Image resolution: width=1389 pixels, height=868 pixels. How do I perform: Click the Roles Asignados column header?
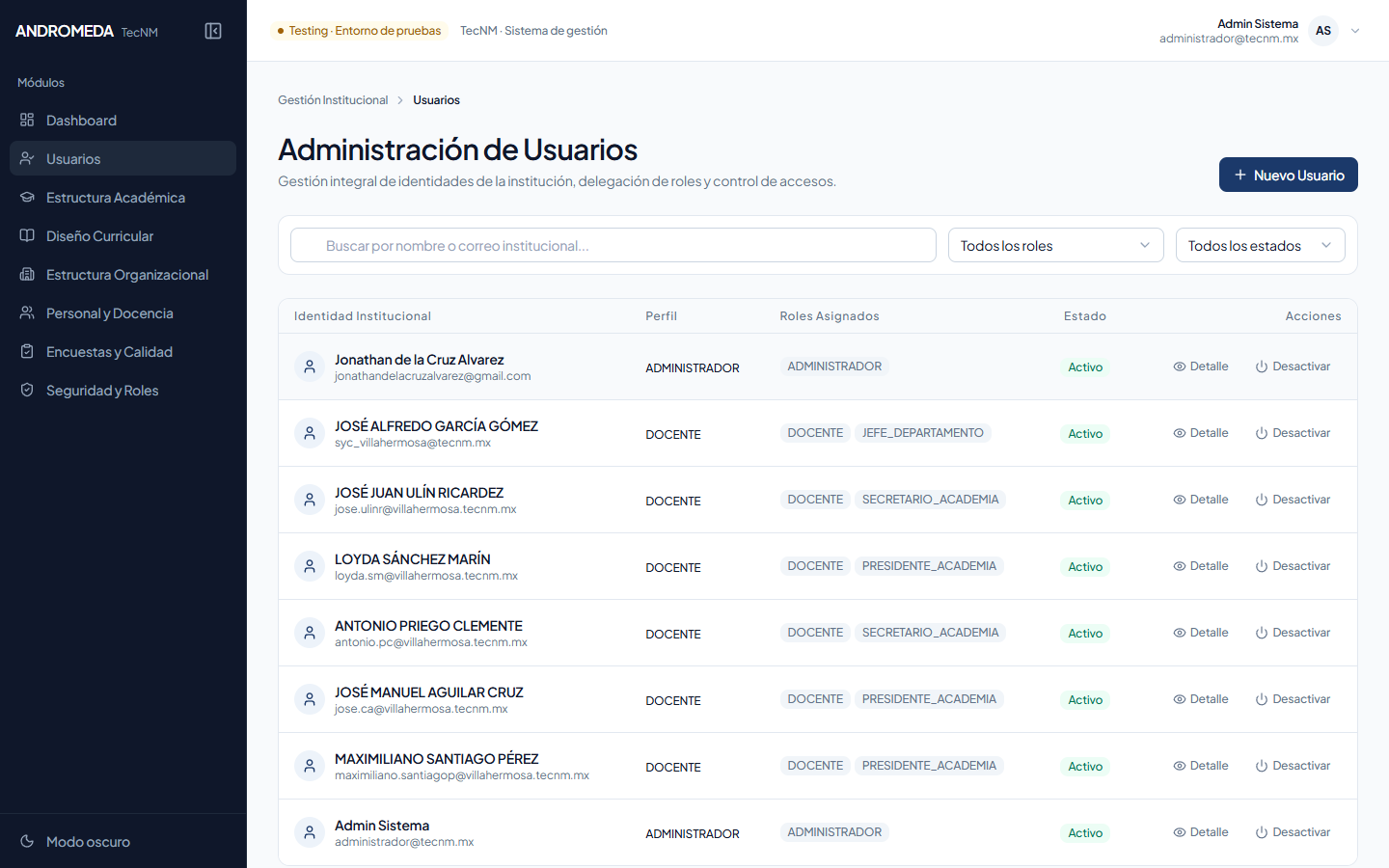[830, 316]
